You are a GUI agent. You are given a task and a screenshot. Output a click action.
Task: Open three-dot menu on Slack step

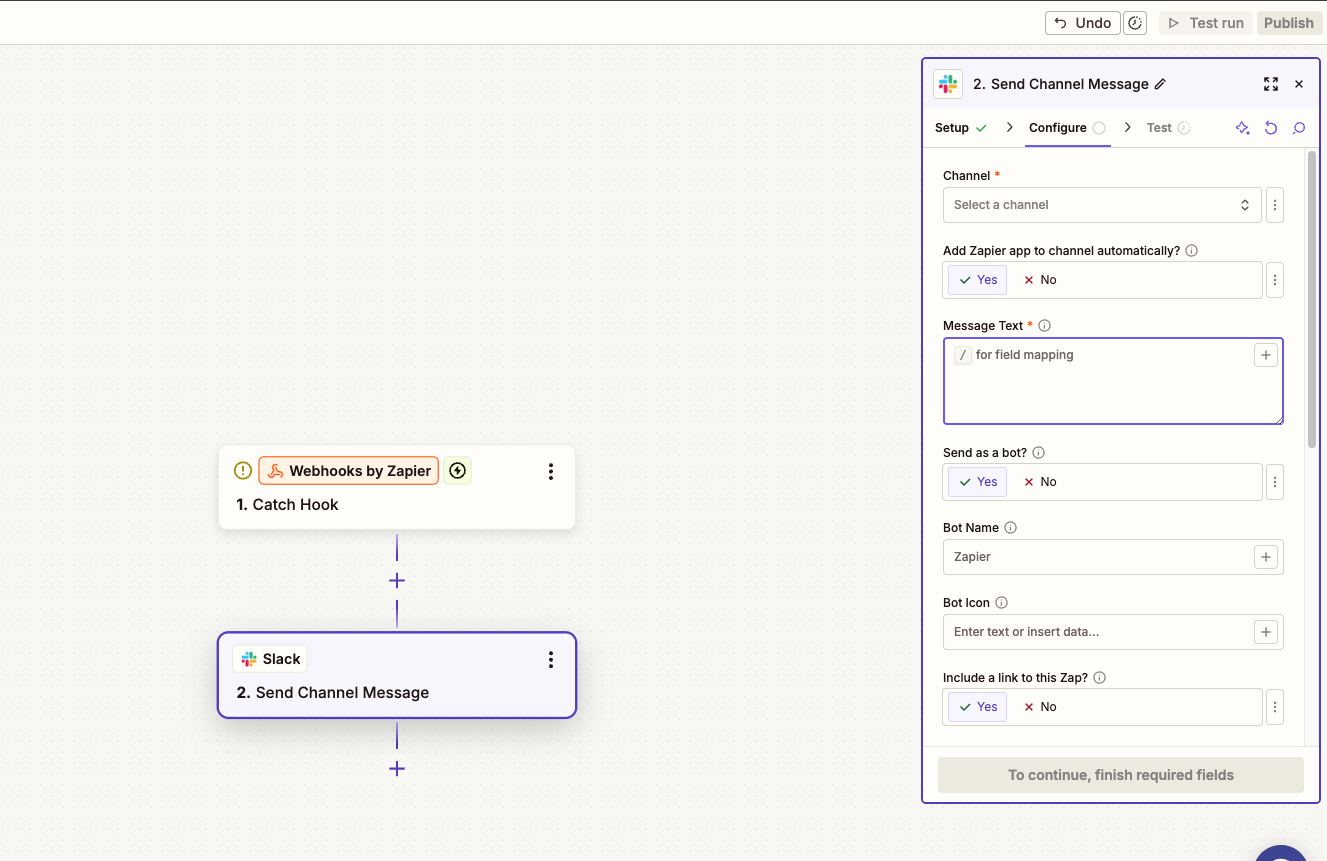coord(551,660)
